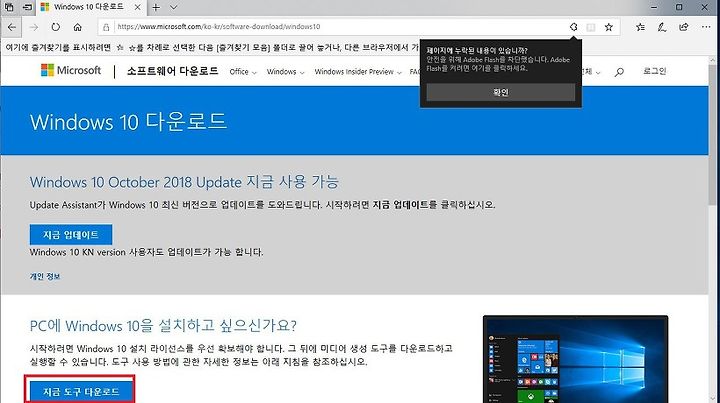Select the Windows 10 다운로드 browser tab
720x403 pixels.
(x=90, y=7)
